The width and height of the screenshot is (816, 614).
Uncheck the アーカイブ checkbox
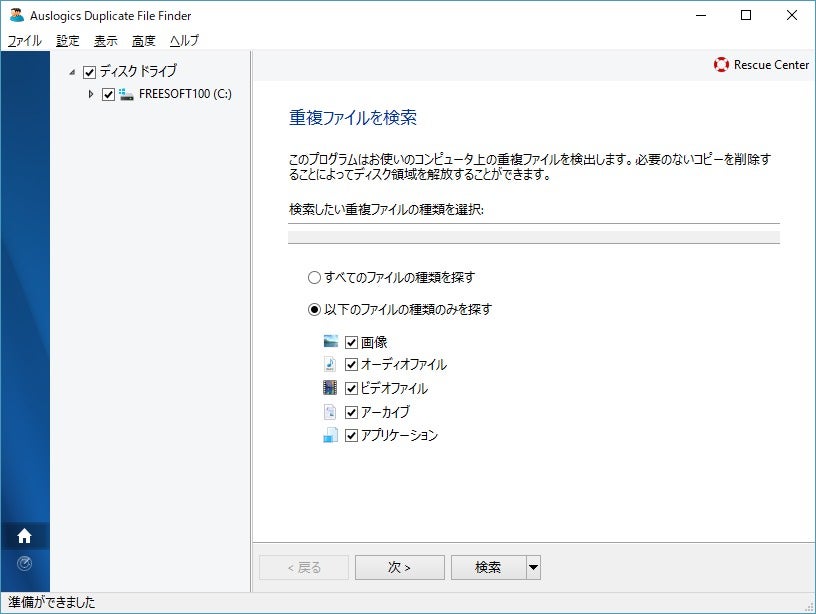pyautogui.click(x=351, y=412)
